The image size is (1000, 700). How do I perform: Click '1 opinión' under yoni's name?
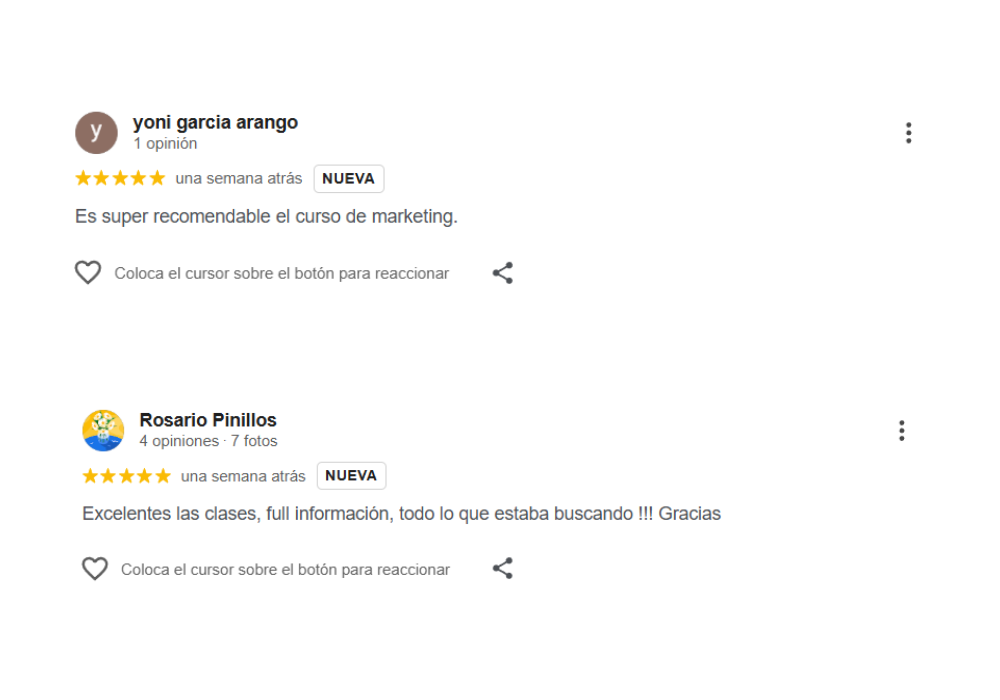pyautogui.click(x=166, y=143)
